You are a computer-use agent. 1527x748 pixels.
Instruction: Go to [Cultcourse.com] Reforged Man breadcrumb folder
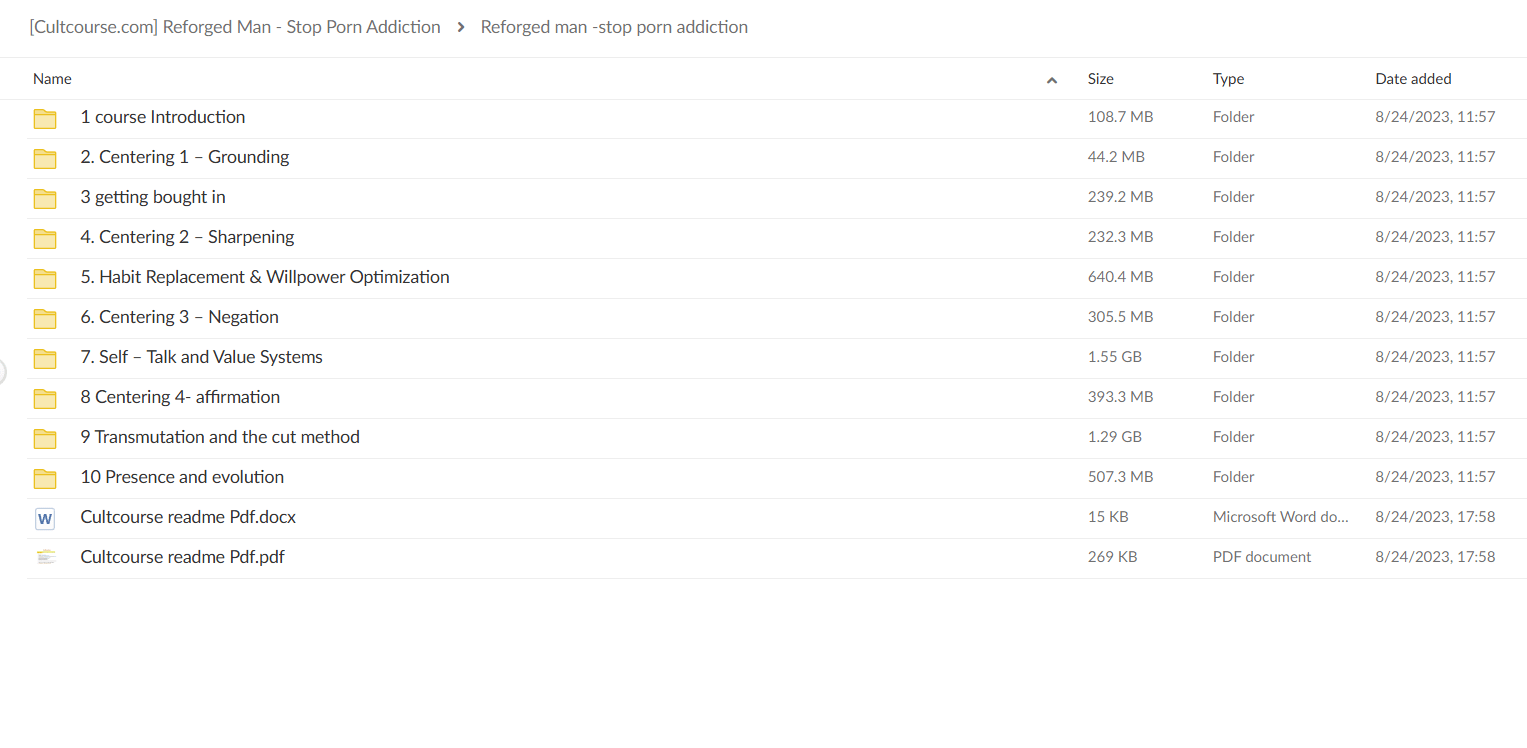235,27
